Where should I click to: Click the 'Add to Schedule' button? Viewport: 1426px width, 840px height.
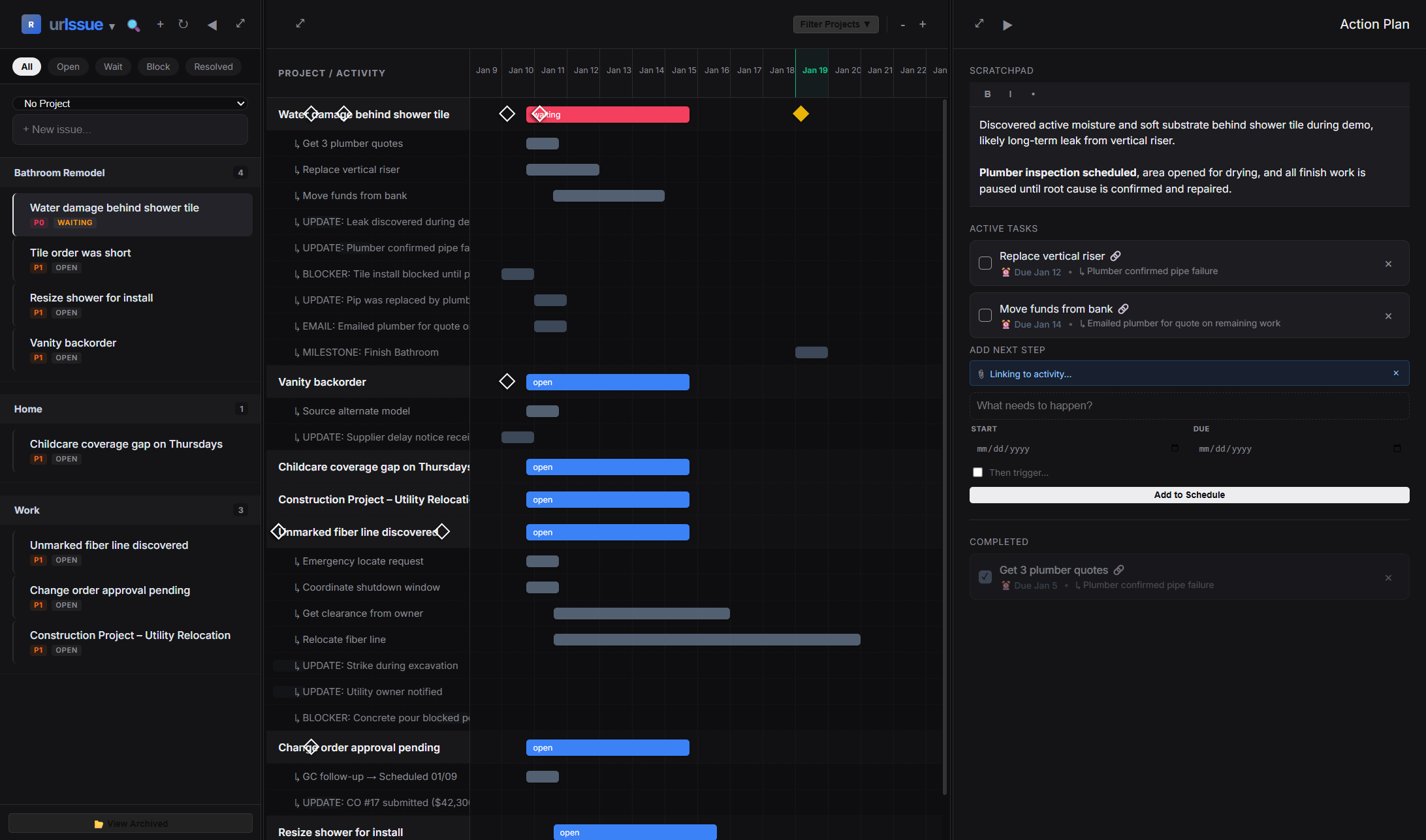(x=1189, y=495)
